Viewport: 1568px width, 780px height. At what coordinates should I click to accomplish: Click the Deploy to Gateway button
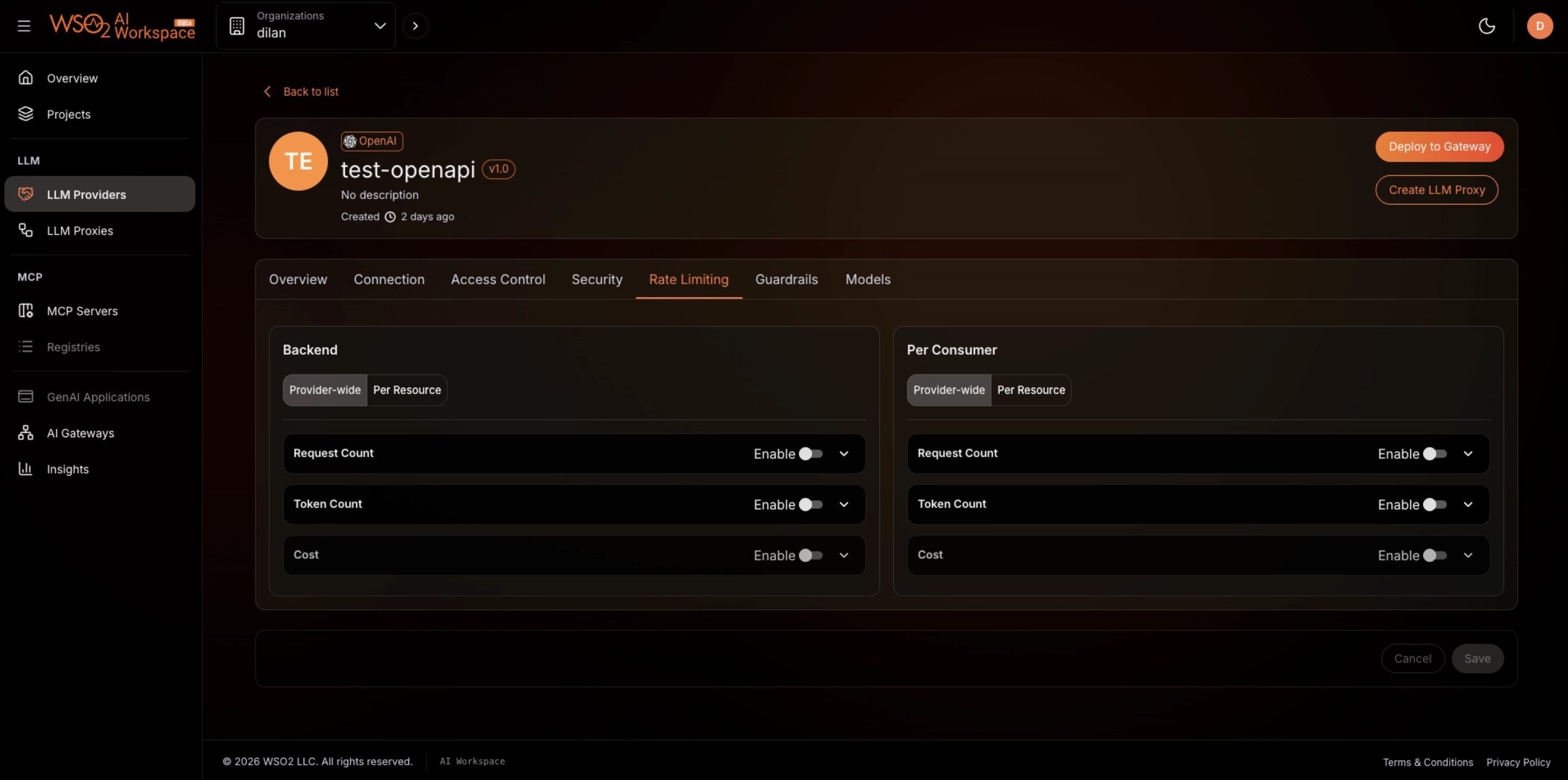click(1439, 147)
